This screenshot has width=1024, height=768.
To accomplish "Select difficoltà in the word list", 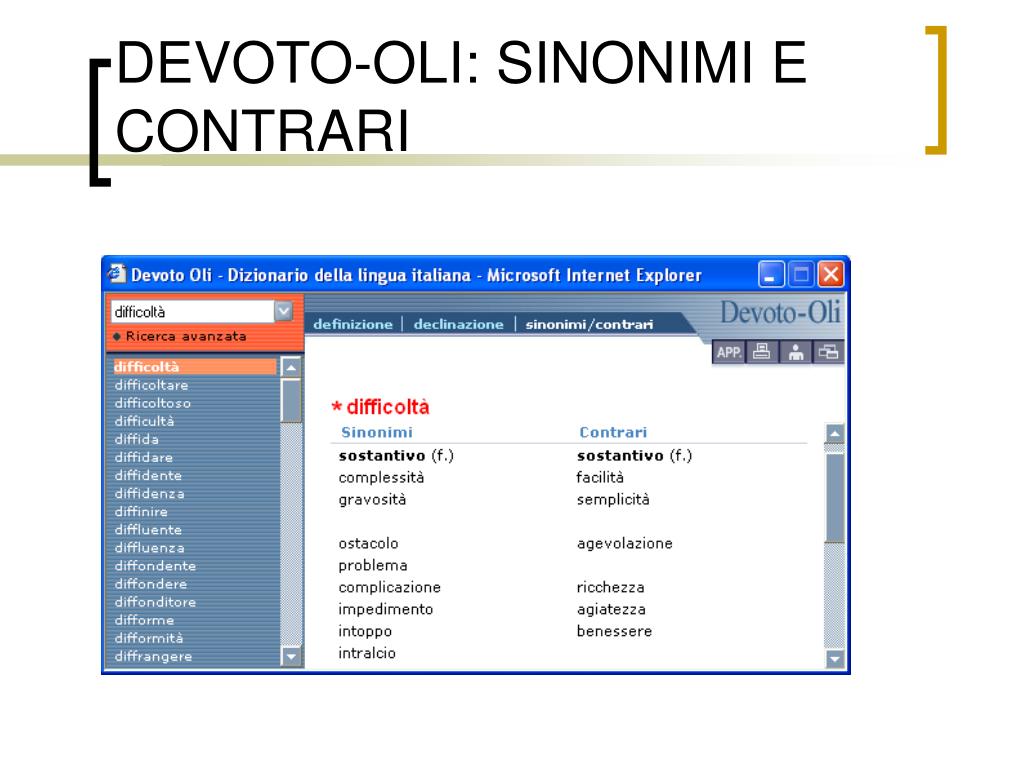I will coord(195,367).
